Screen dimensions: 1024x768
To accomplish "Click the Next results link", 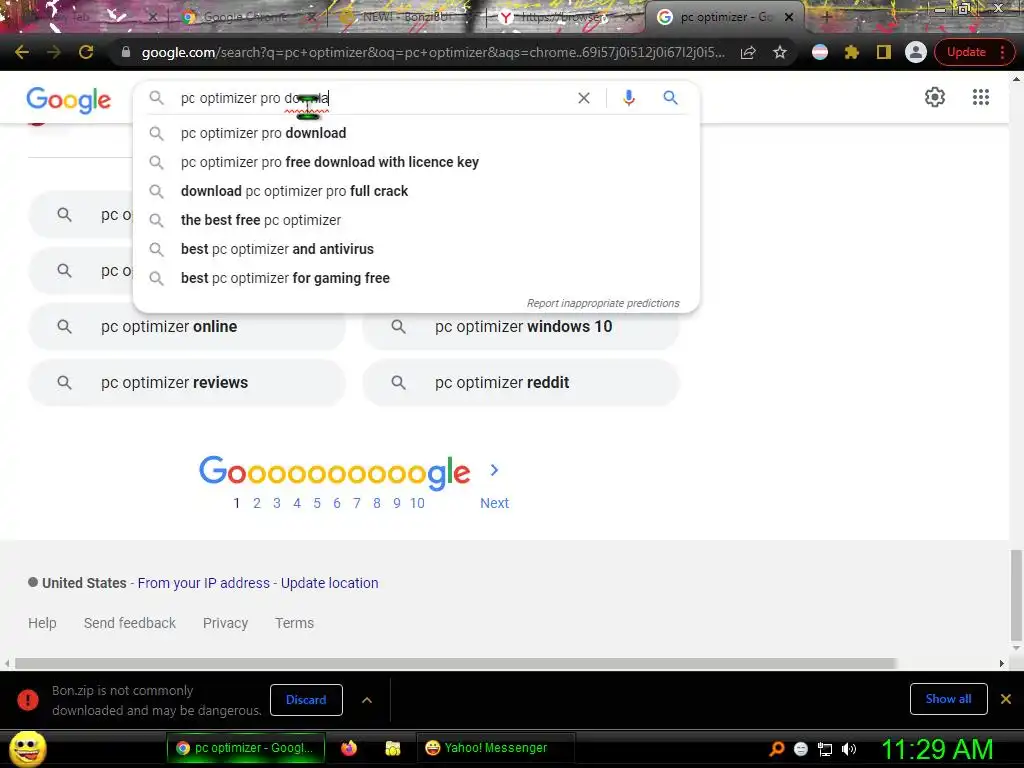I will [x=494, y=503].
